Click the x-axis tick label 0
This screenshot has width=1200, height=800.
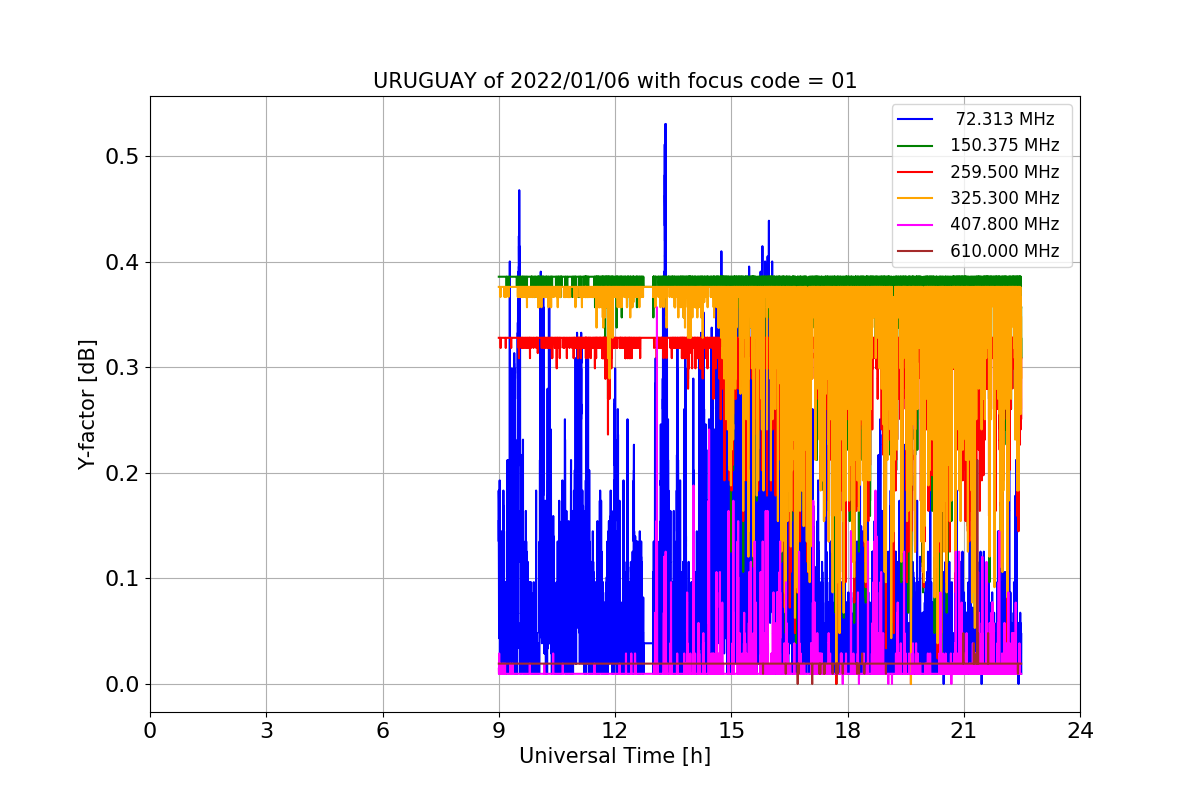(150, 731)
